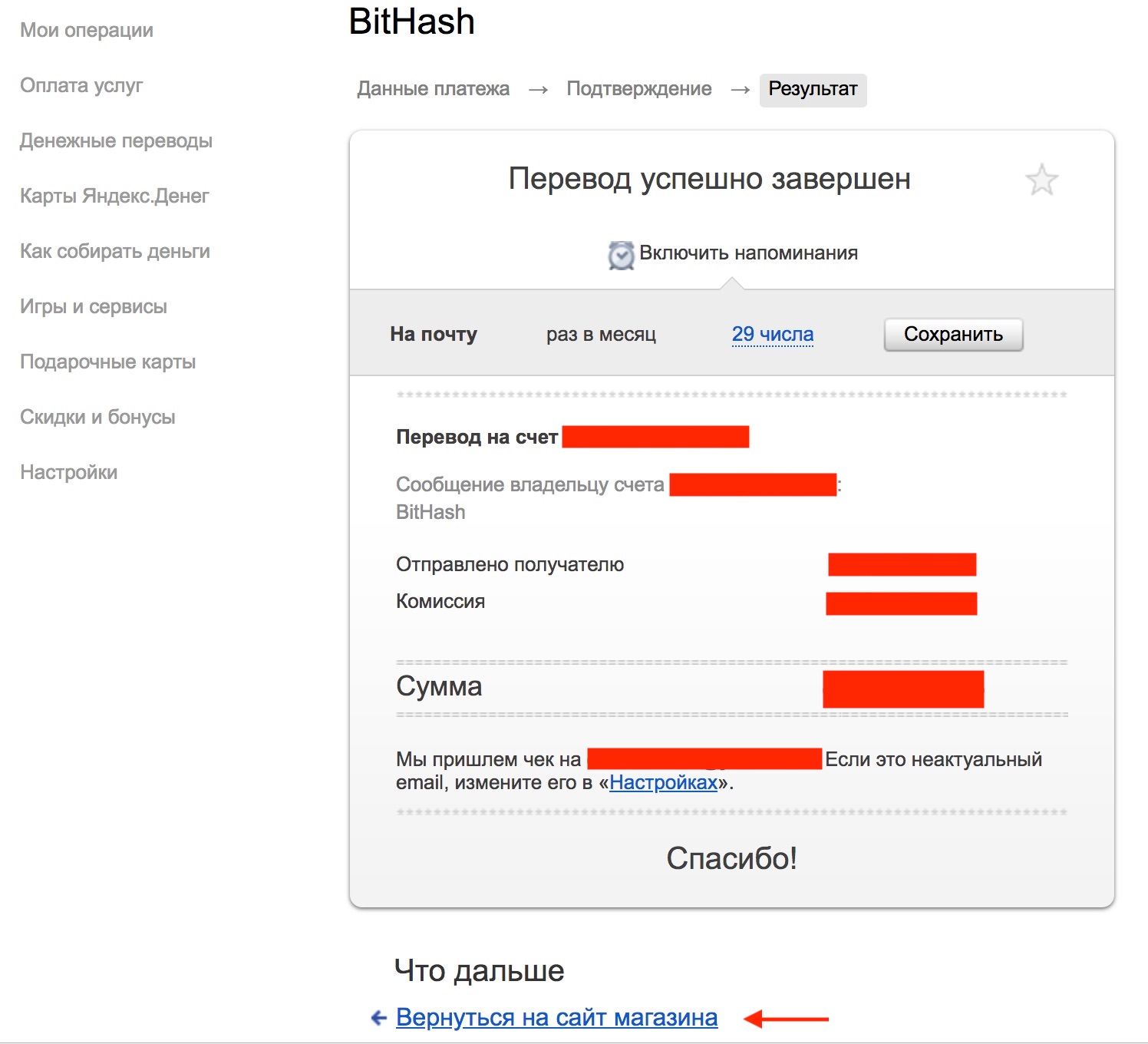1148x1044 pixels.
Task: Click the Комиссия label
Action: [x=440, y=601]
